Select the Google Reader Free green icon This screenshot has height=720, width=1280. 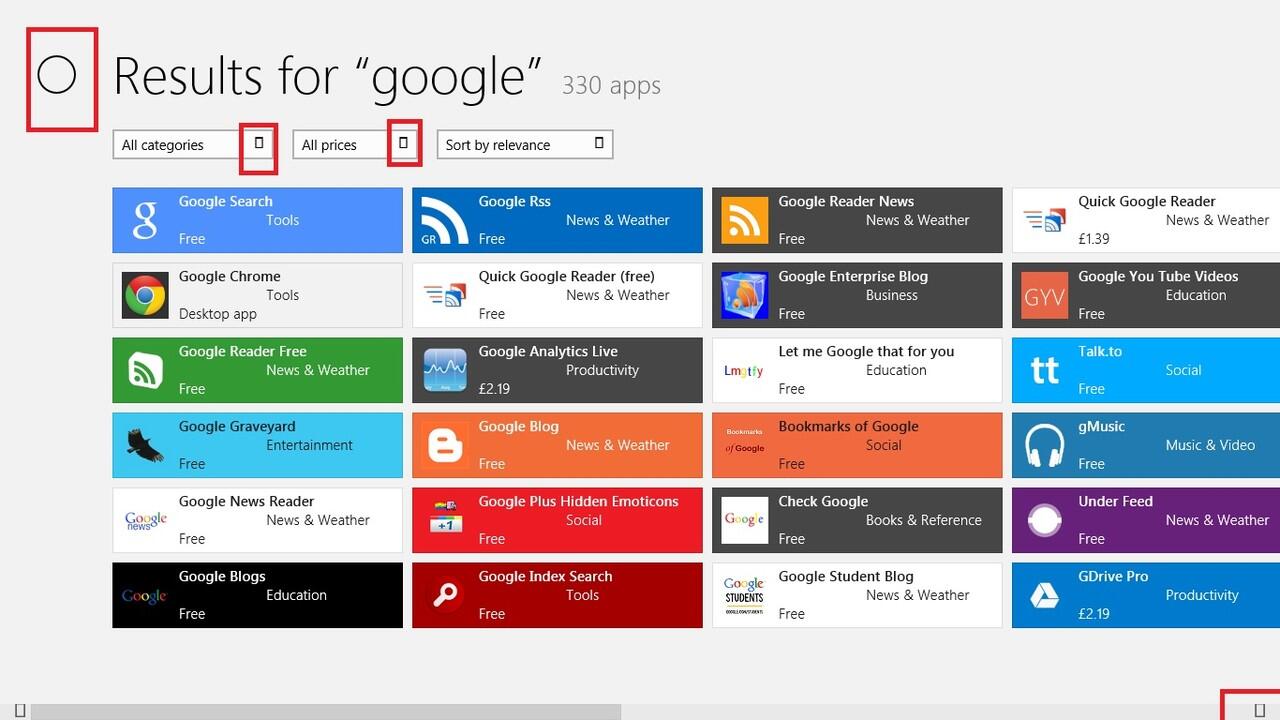145,370
